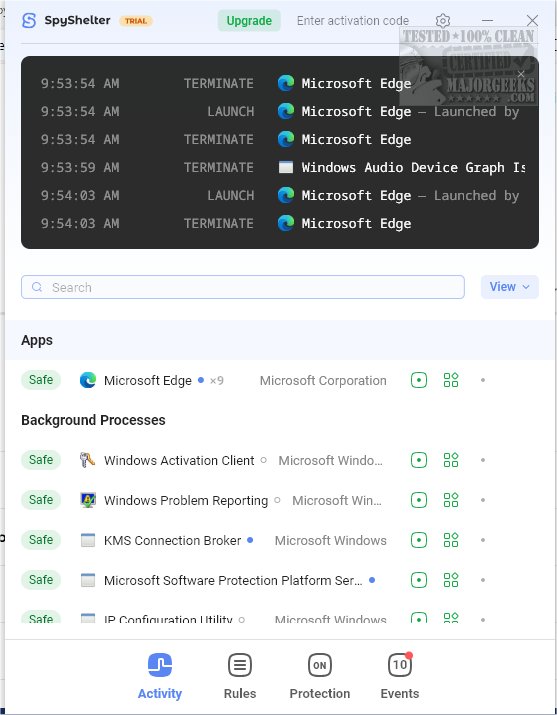Select the Microsoft Edge app row name

[x=148, y=381]
